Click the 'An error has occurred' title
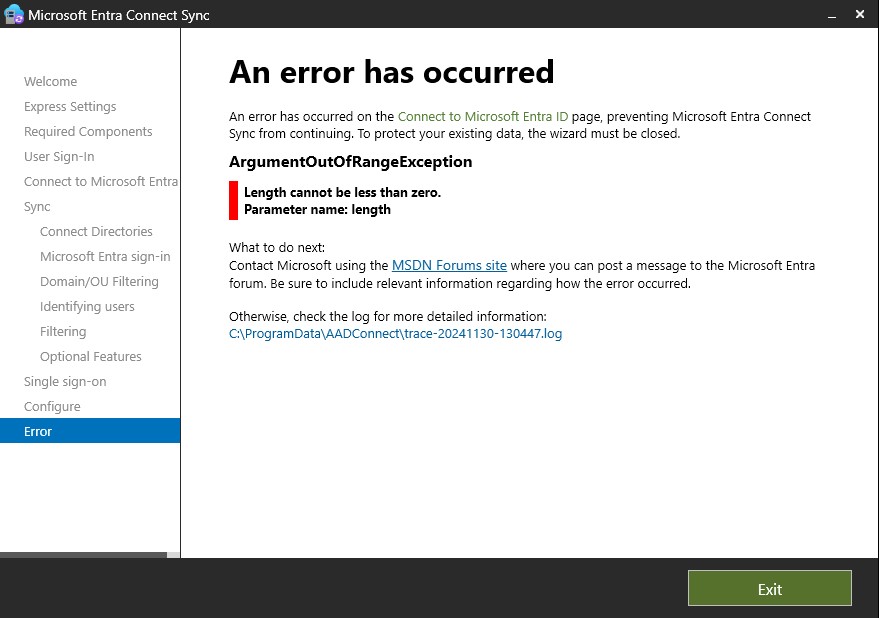This screenshot has height=618, width=879. (x=391, y=72)
